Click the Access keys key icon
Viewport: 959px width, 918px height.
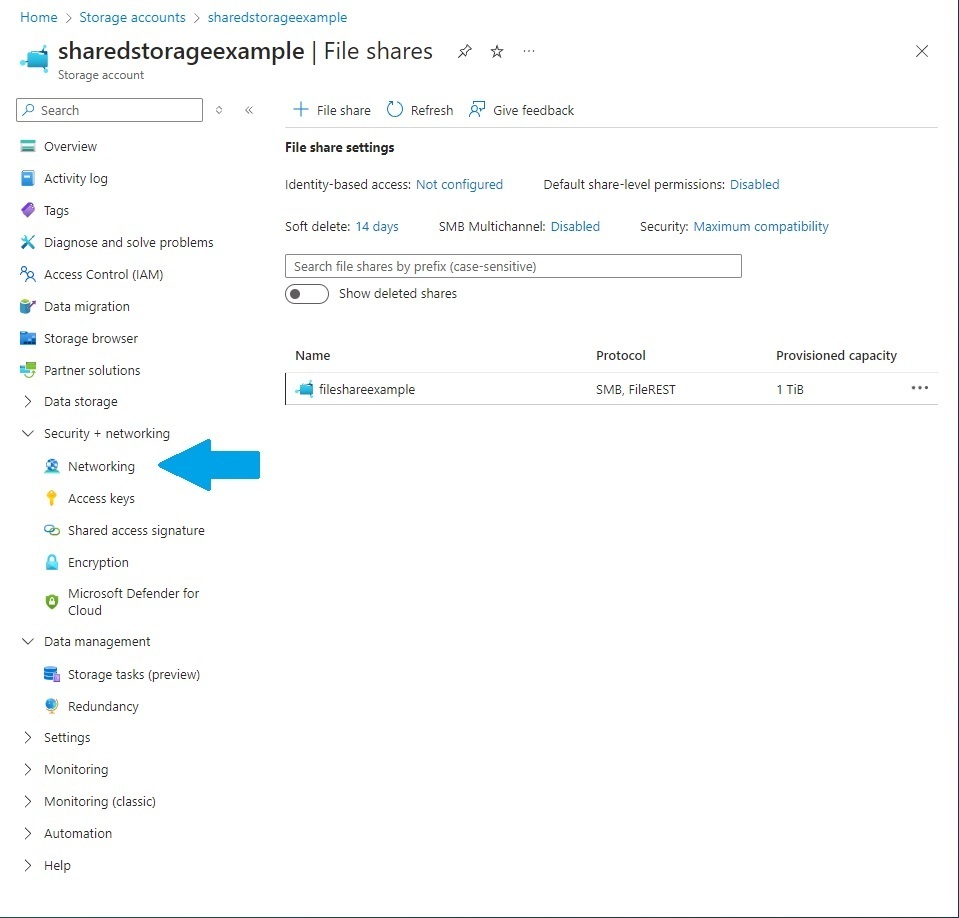point(52,498)
